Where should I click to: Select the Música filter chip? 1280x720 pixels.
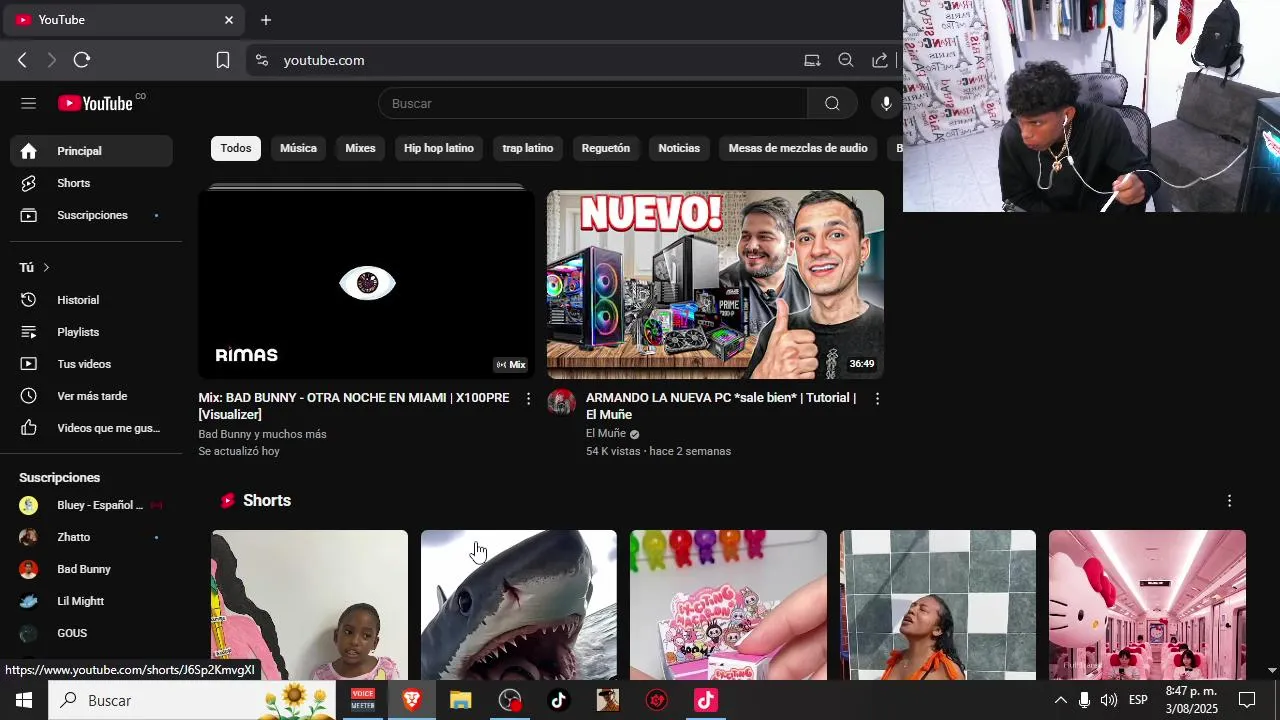[298, 148]
